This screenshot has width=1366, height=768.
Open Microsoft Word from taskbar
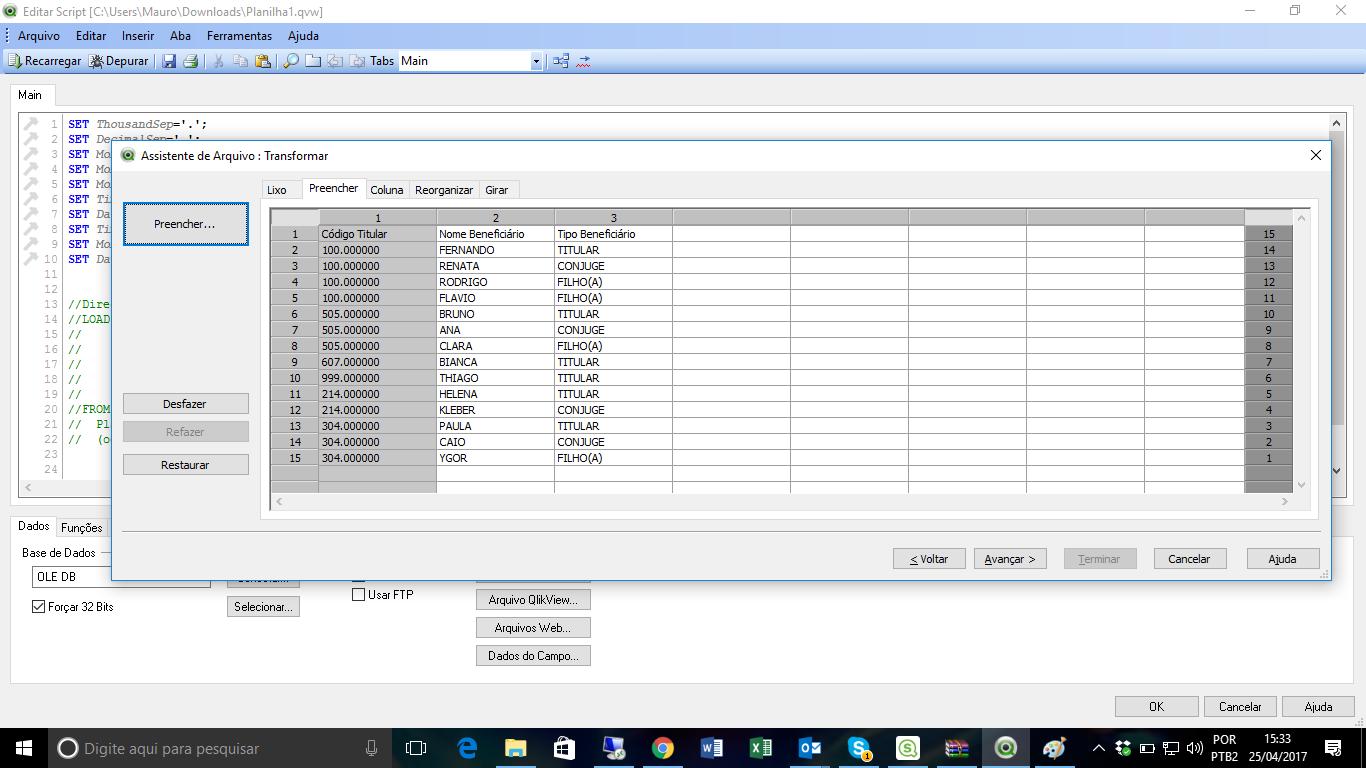pyautogui.click(x=711, y=748)
